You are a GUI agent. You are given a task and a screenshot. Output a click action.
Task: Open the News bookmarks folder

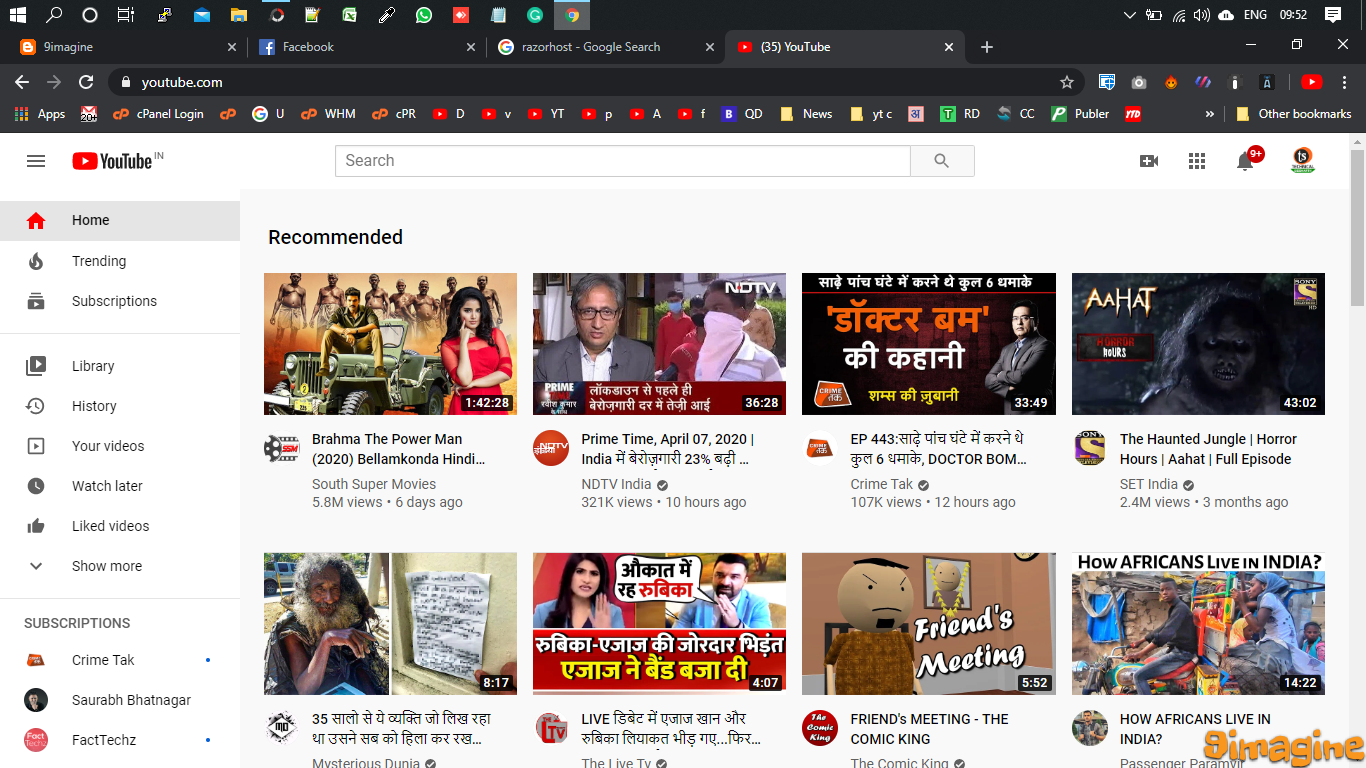click(806, 114)
